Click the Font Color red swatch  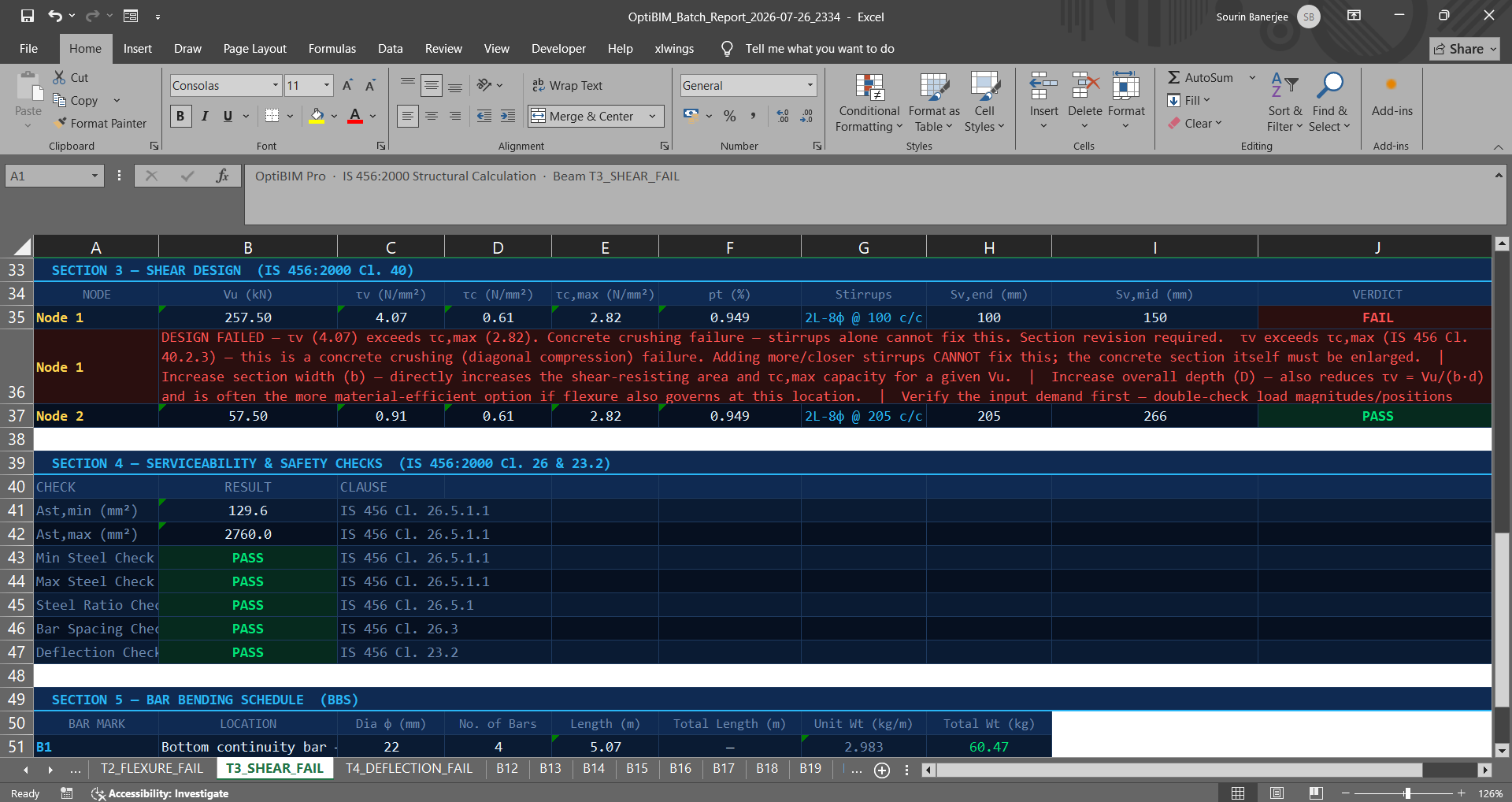[x=355, y=116]
